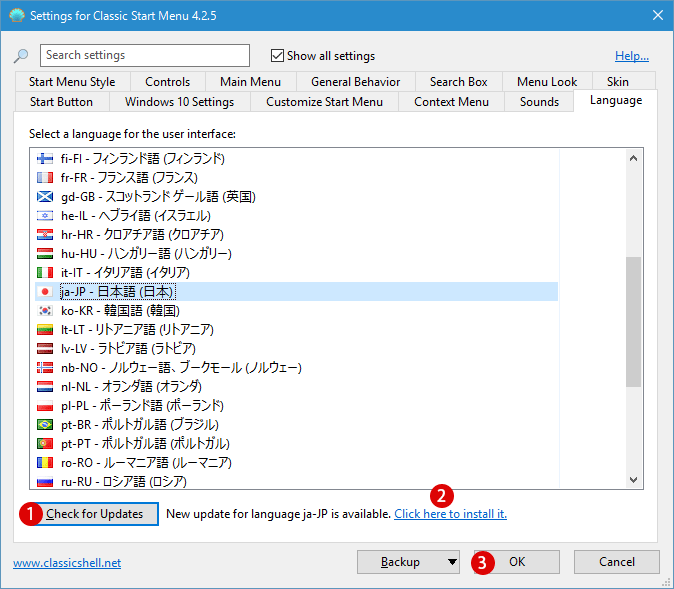Click the Classic Shell shell icon in title bar
Viewport: 674px width, 589px height.
pos(17,15)
